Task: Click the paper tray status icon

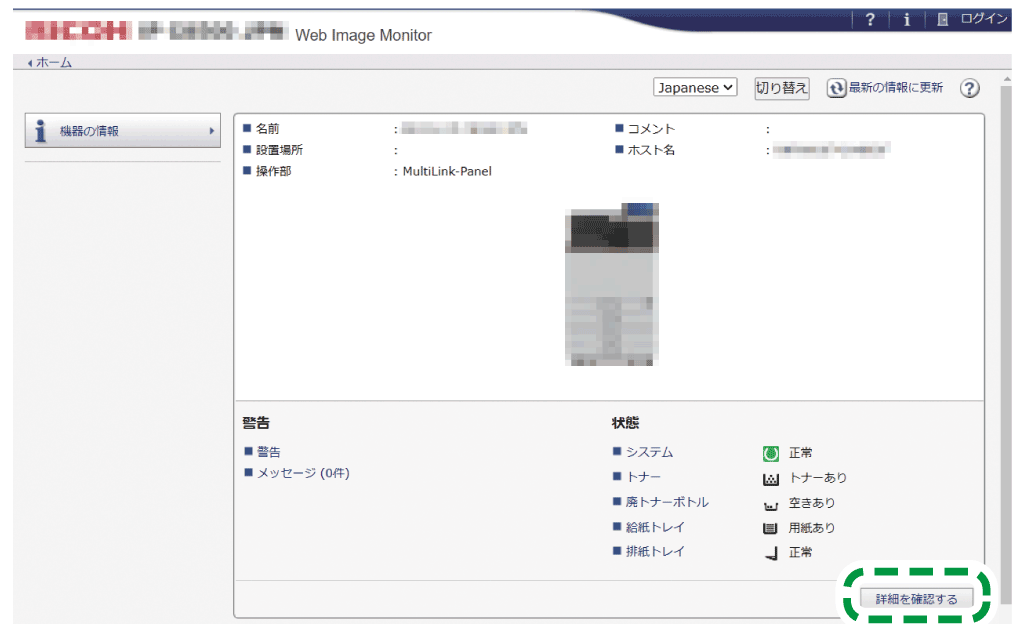Action: [769, 528]
